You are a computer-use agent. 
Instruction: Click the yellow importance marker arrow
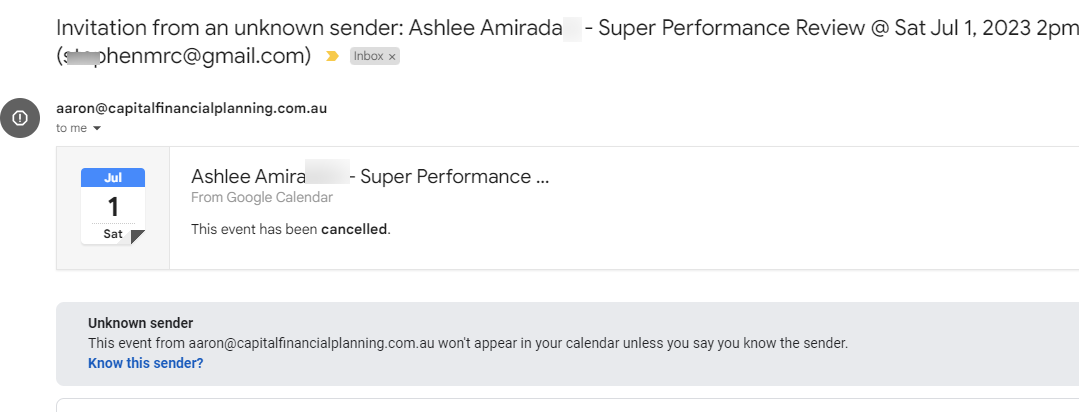coord(332,56)
